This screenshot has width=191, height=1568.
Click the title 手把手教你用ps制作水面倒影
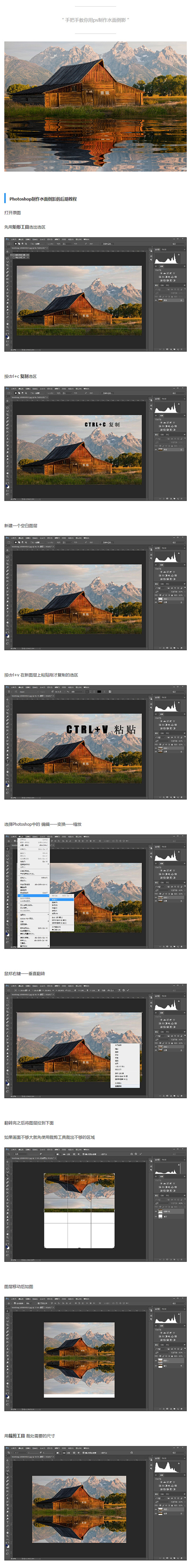(x=95, y=20)
